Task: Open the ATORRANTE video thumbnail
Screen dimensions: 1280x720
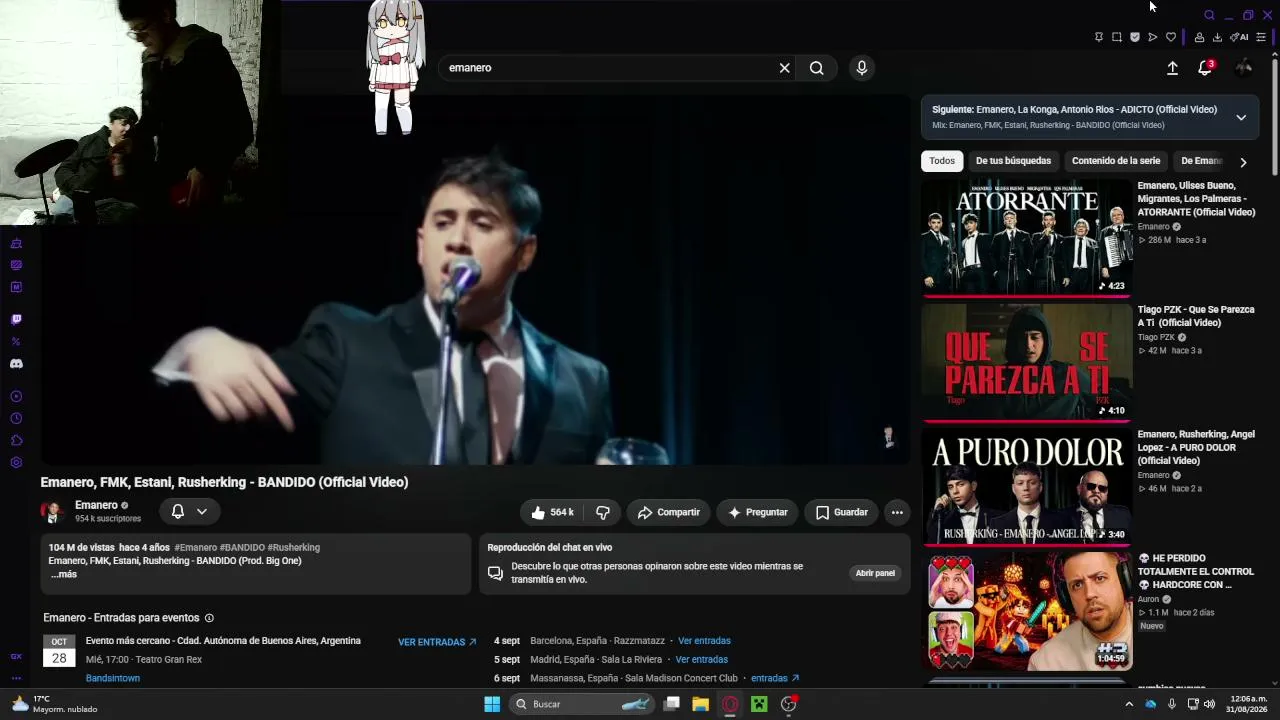Action: pyautogui.click(x=1027, y=238)
